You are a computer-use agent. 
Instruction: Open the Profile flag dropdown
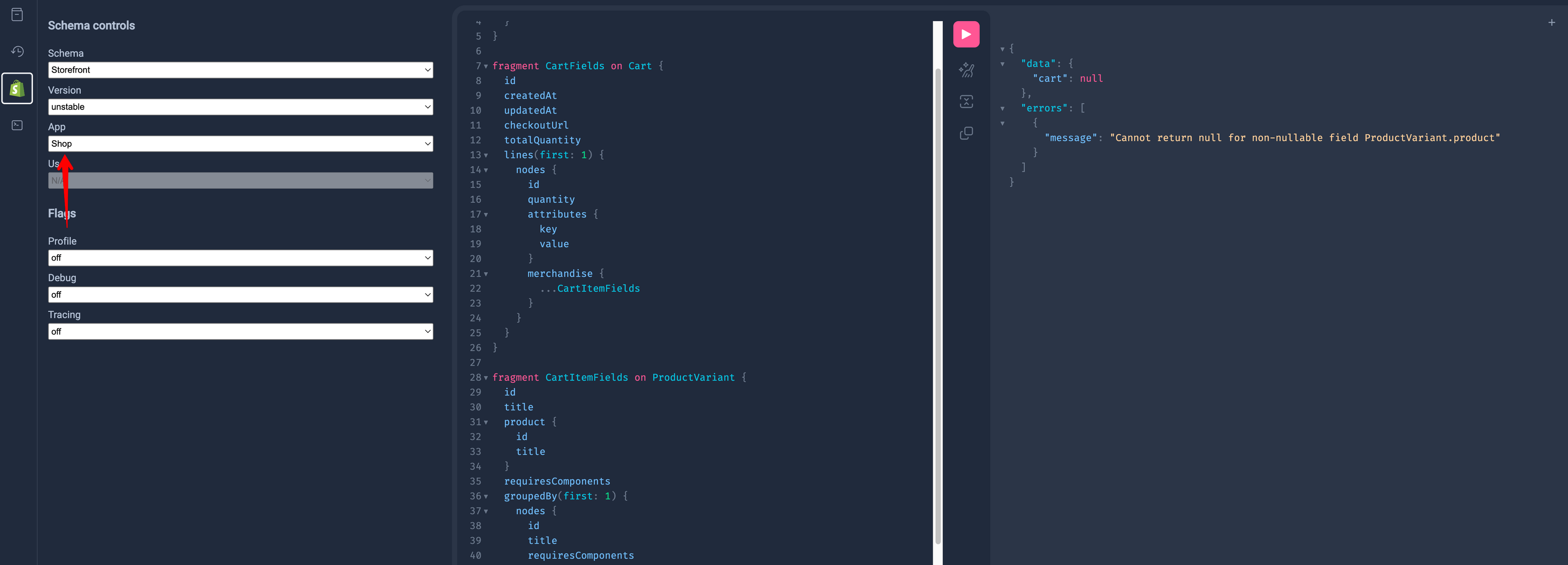(240, 257)
